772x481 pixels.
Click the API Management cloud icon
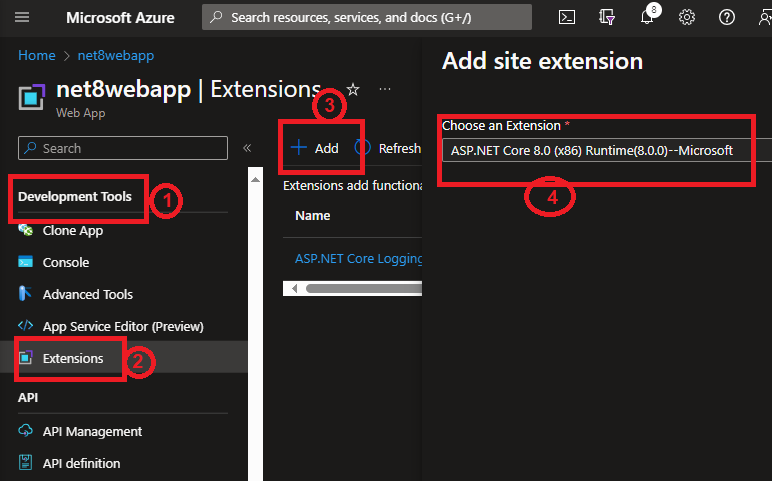click(26, 431)
